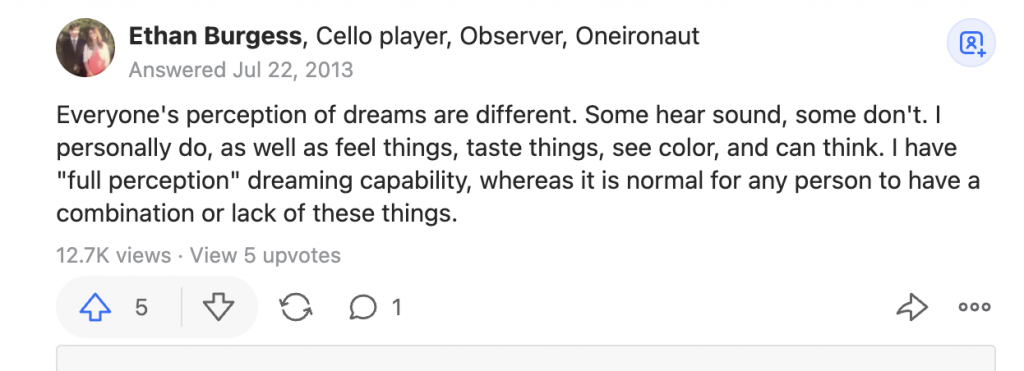Reshare the answer using circular arrows icon
Viewport: 1024px width, 371px height.
[296, 306]
